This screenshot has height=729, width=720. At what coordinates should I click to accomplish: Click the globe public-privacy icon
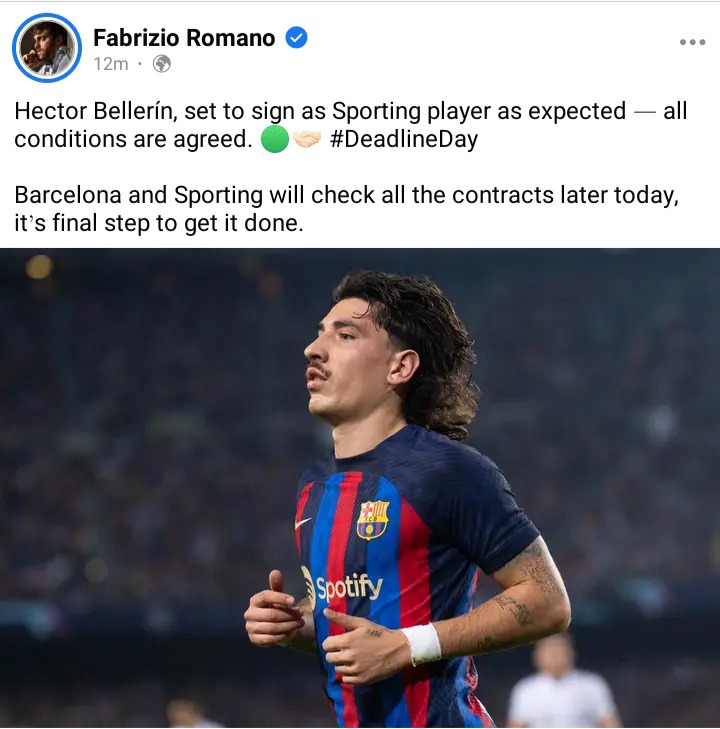[x=162, y=64]
